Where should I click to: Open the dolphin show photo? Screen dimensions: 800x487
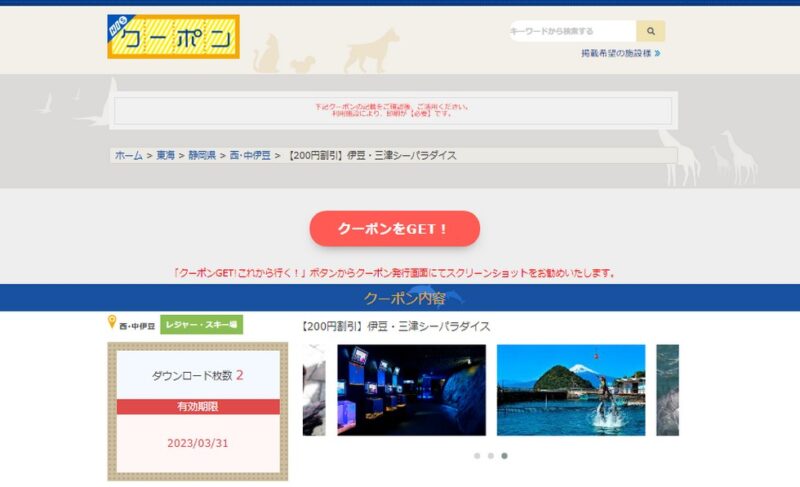[x=571, y=390]
